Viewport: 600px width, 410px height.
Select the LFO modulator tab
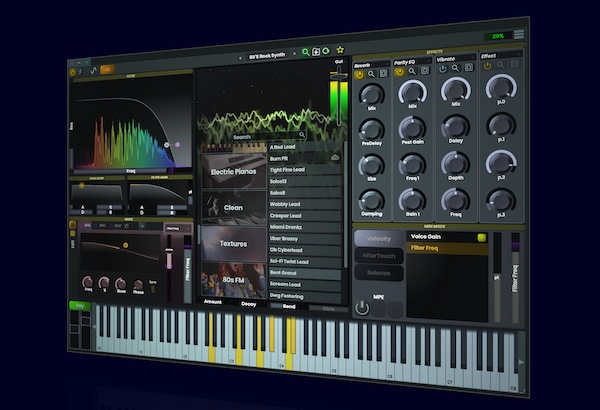coord(87,225)
